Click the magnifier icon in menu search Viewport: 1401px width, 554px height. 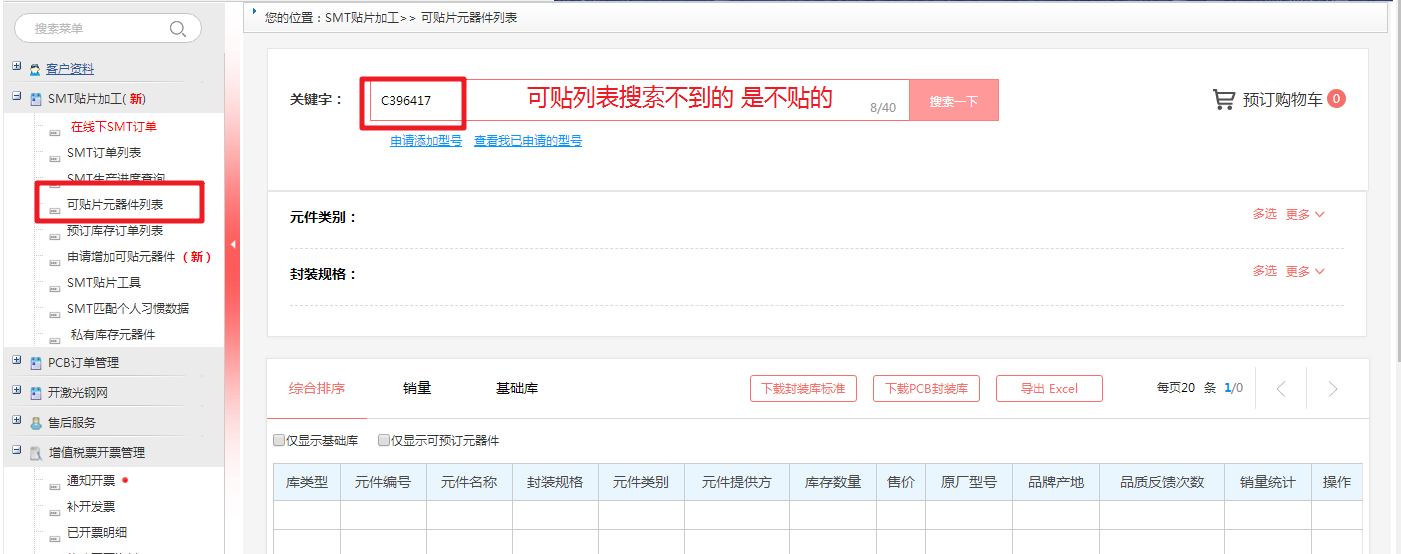click(x=178, y=29)
